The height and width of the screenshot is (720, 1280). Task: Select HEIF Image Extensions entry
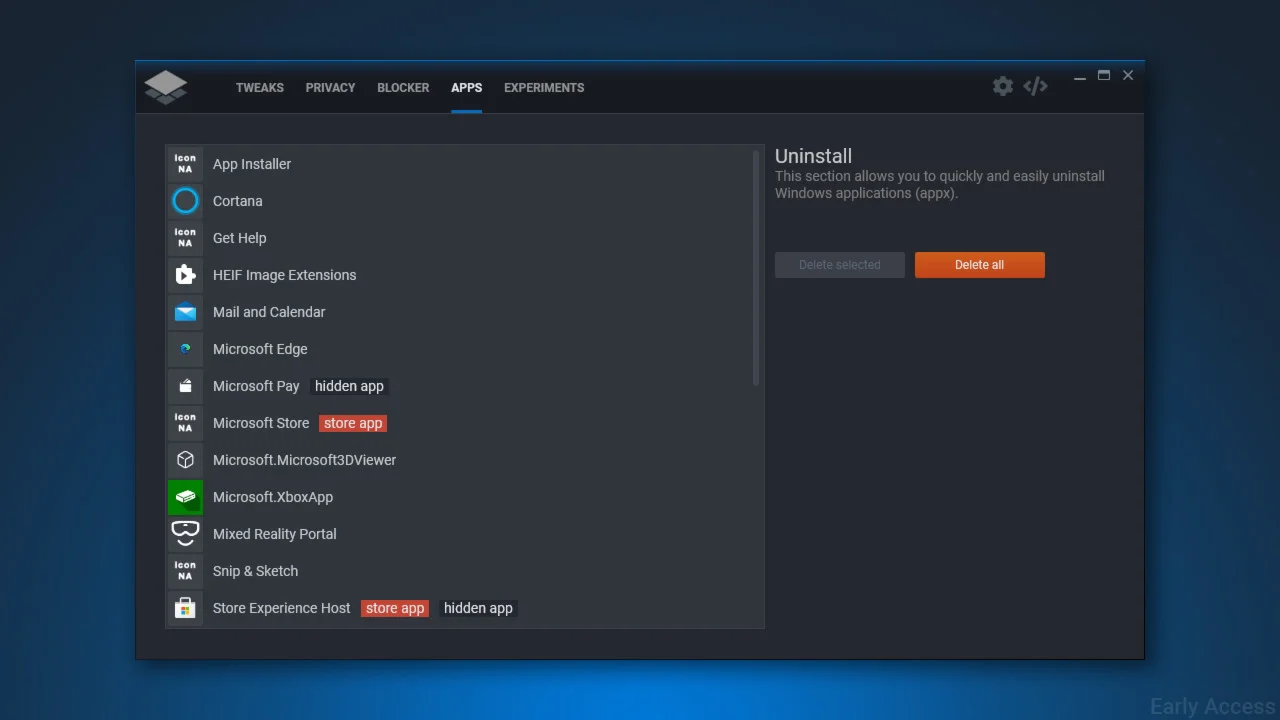pyautogui.click(x=458, y=275)
